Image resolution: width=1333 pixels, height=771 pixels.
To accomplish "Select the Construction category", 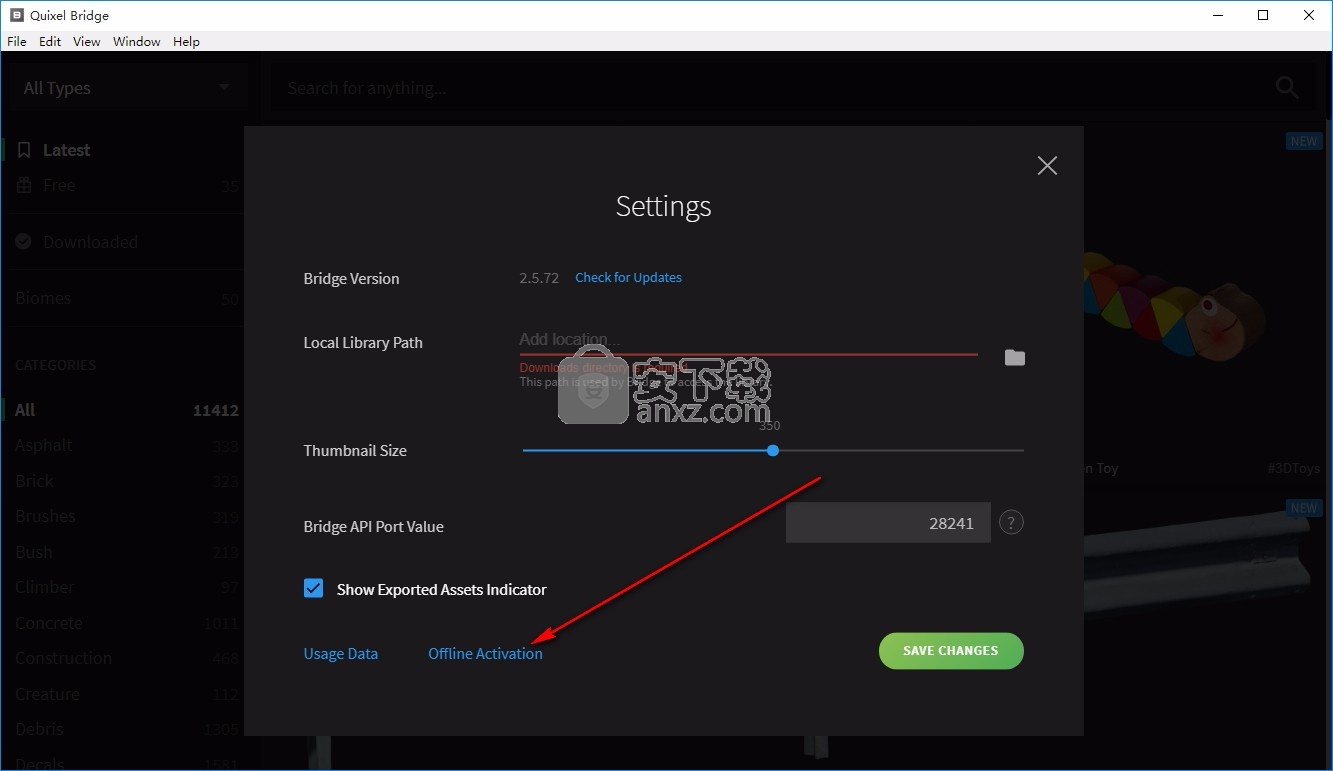I will pos(125,659).
